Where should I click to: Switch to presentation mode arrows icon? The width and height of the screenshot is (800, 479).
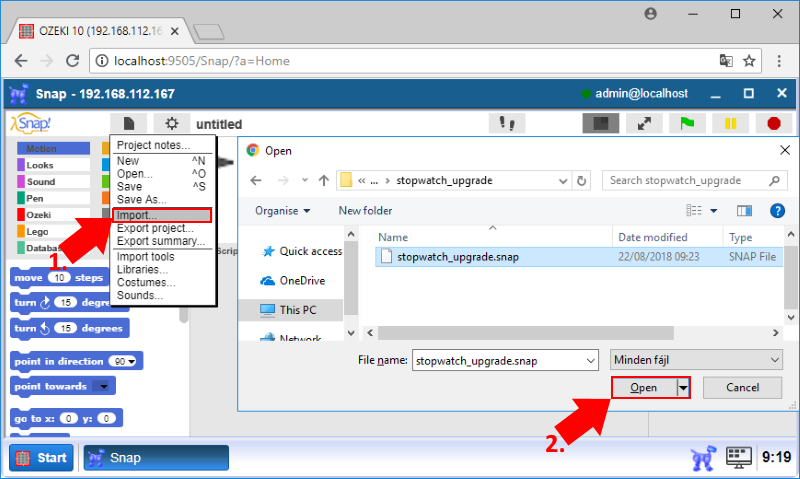tap(644, 123)
